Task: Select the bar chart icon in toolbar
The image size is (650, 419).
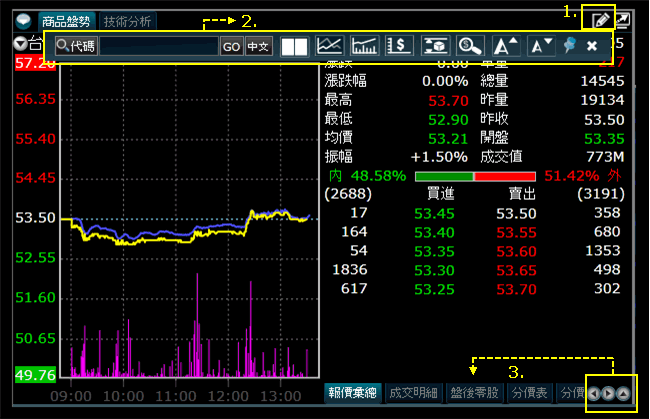Action: (365, 46)
